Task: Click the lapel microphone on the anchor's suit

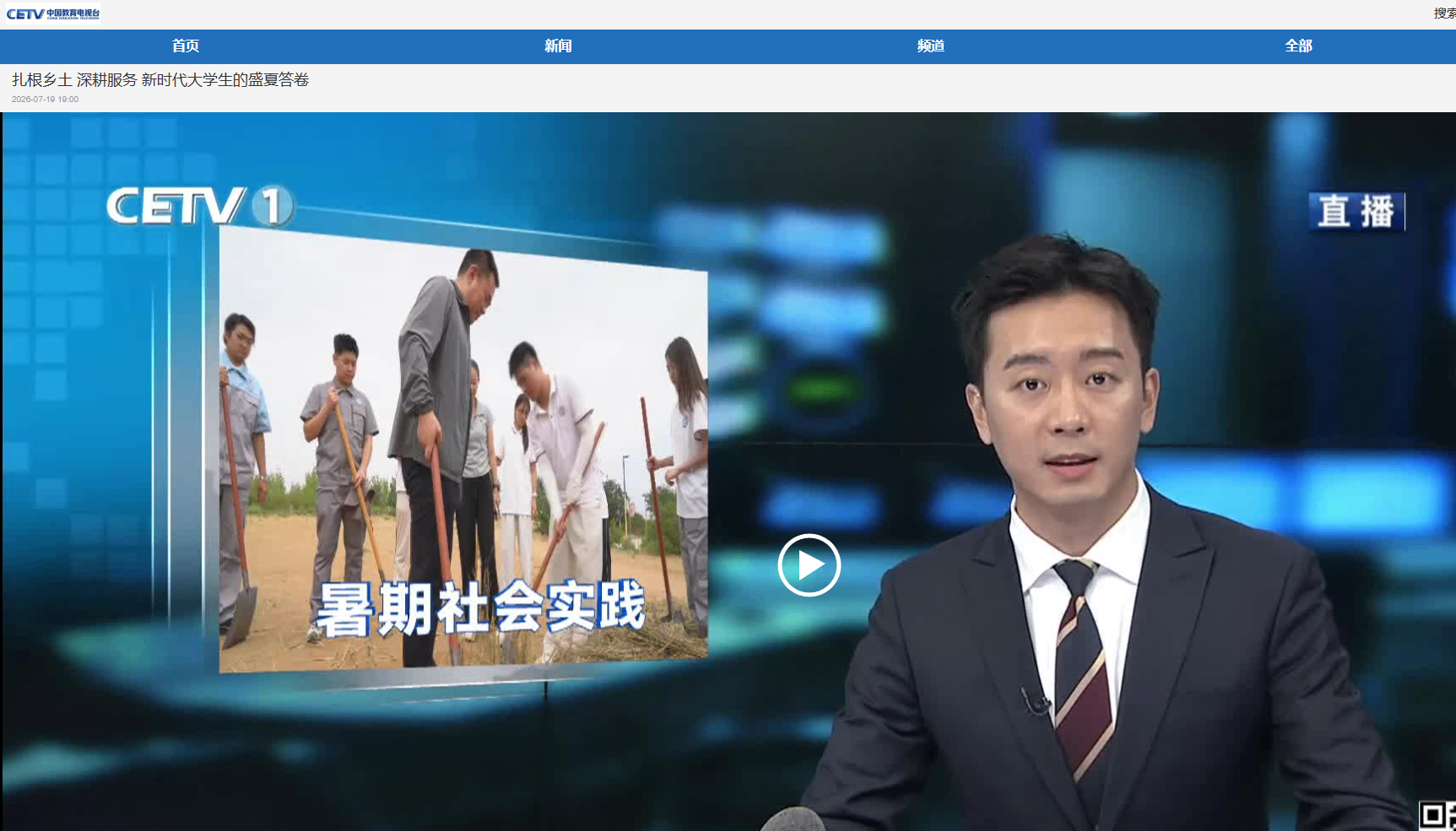Action: pos(1036,701)
